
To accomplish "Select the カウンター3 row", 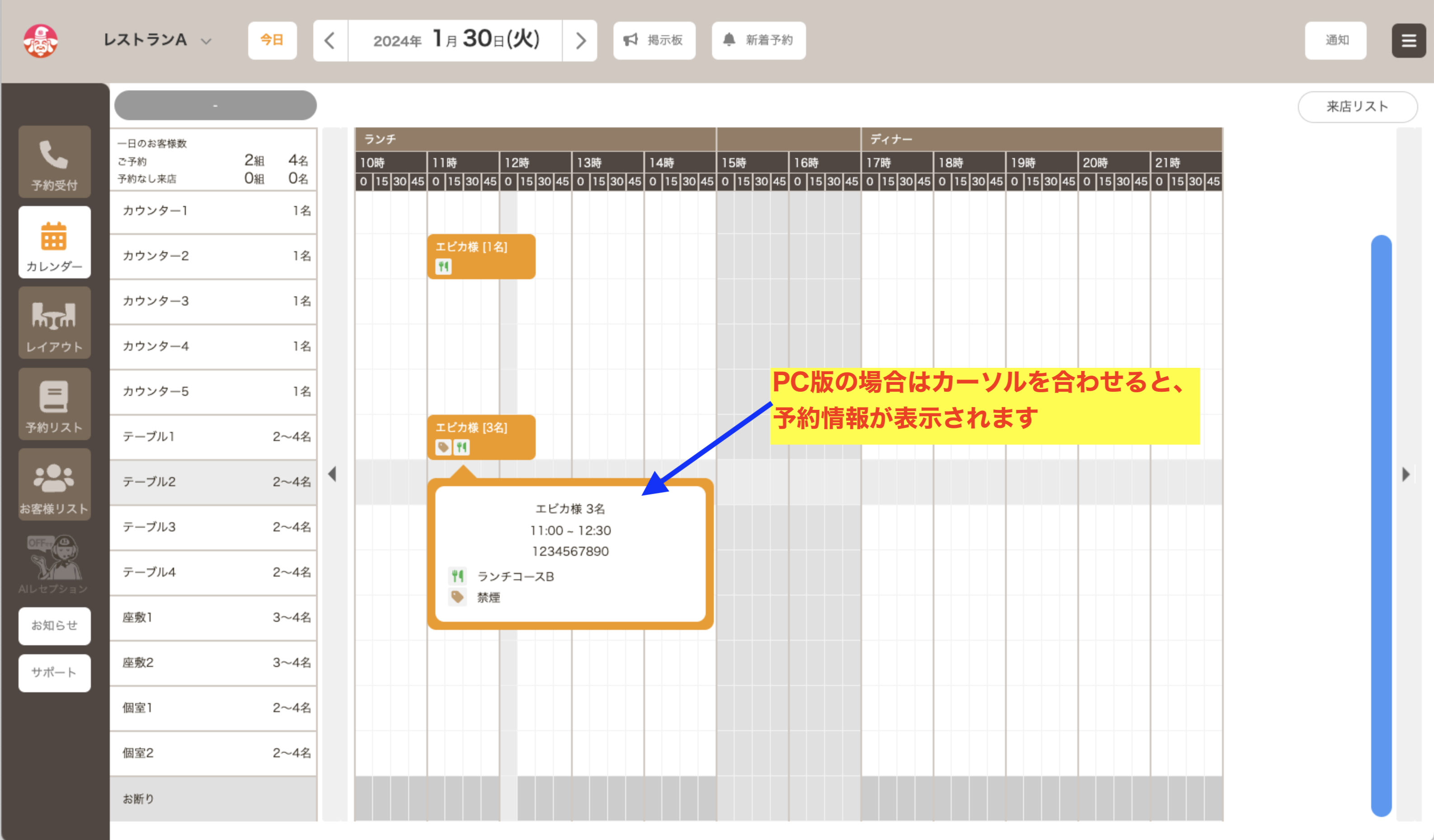I will [213, 301].
